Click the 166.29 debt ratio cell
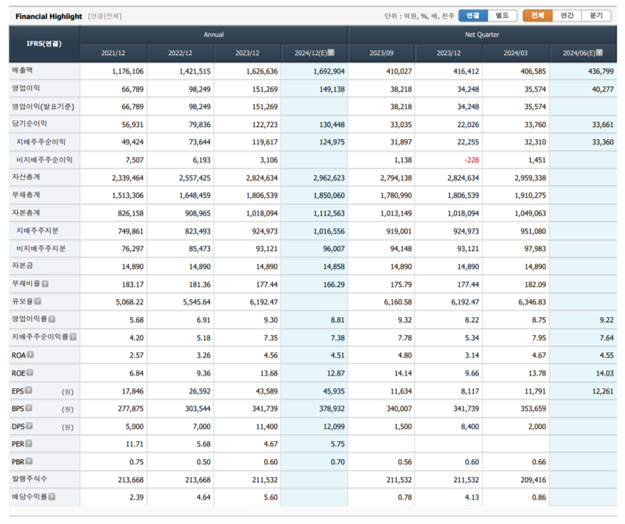Screen dimensions: 625x524 pyautogui.click(x=314, y=284)
